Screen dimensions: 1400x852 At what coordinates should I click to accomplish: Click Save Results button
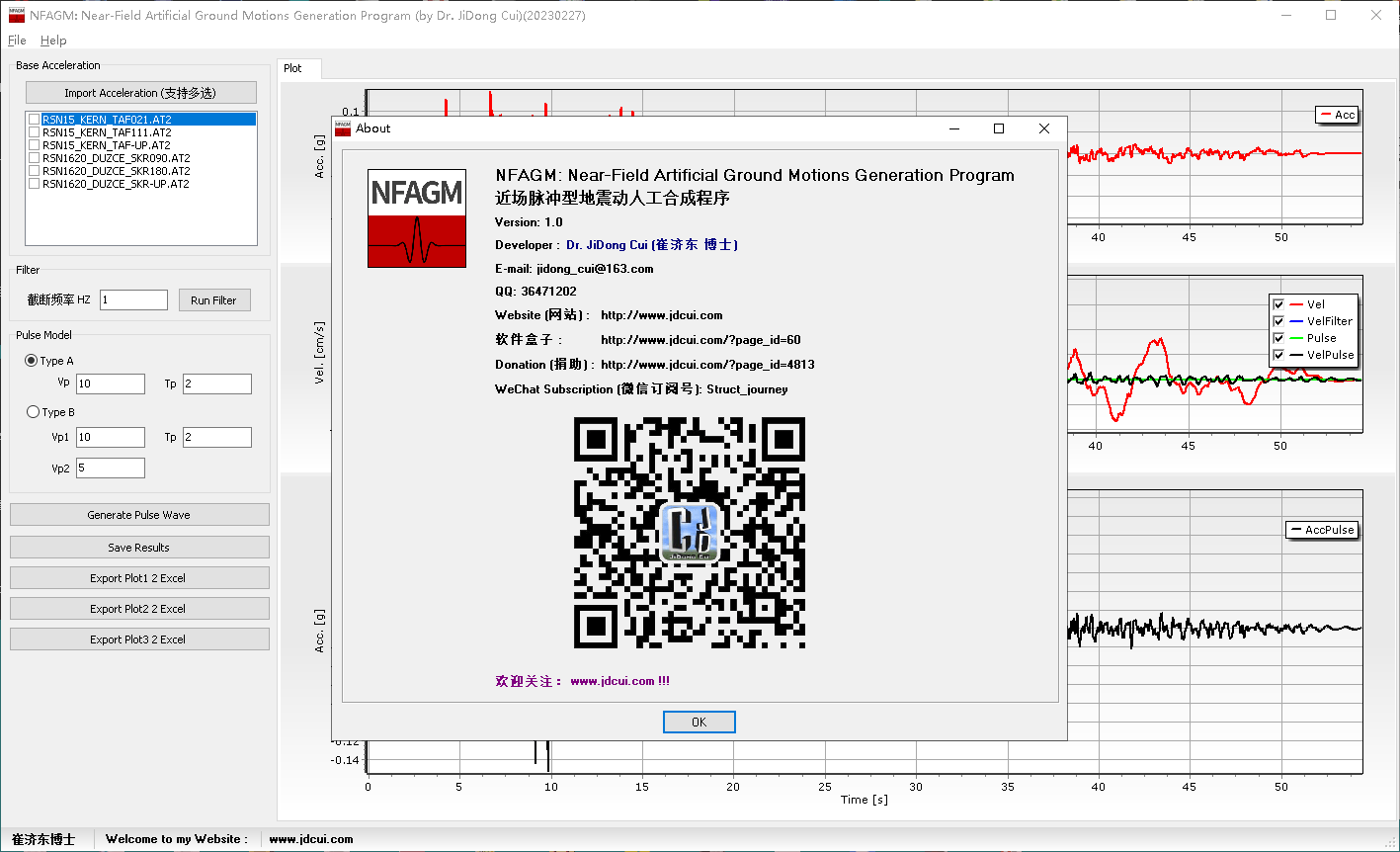(x=139, y=548)
